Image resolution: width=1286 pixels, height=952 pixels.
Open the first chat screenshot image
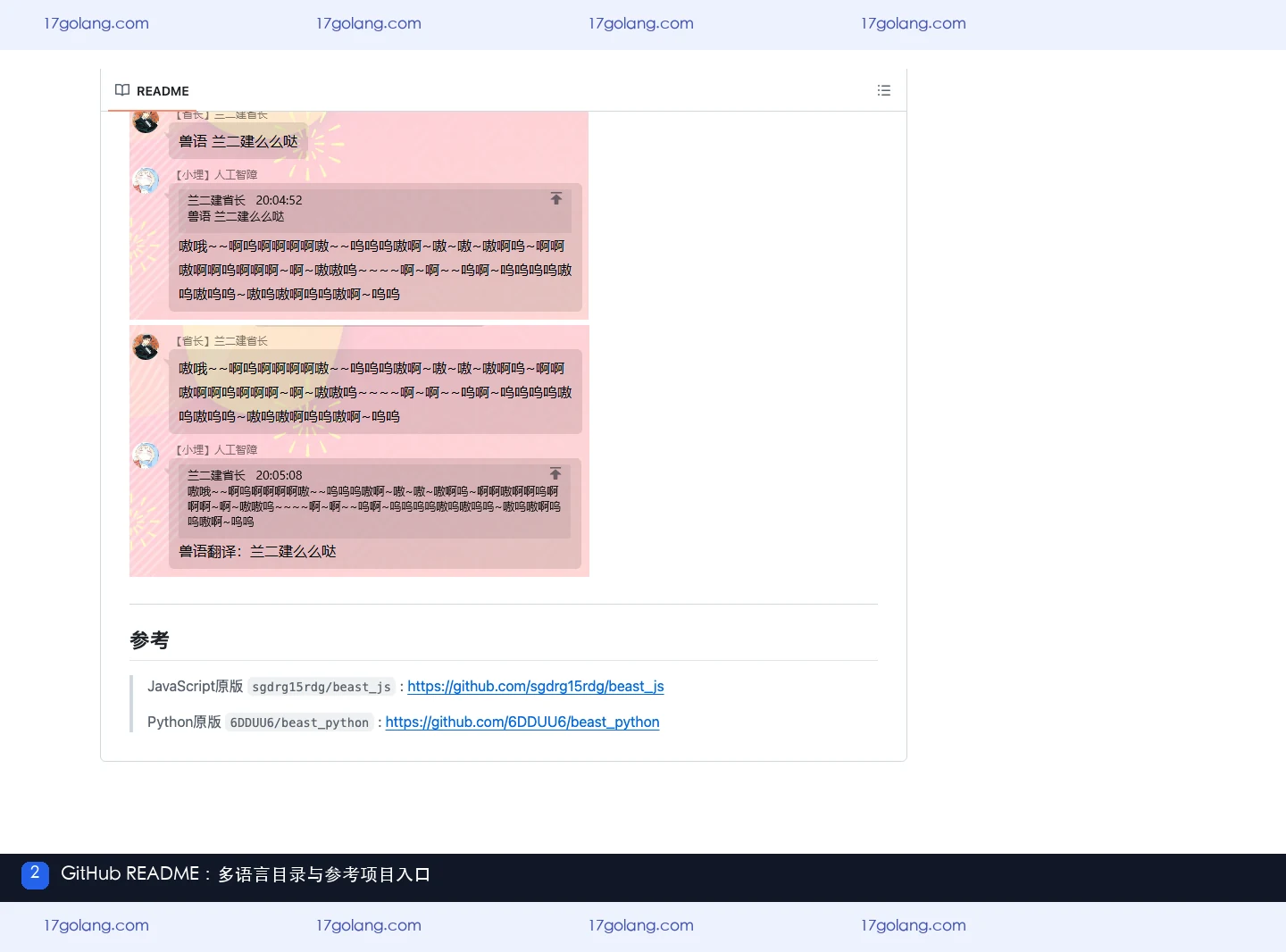click(x=359, y=215)
